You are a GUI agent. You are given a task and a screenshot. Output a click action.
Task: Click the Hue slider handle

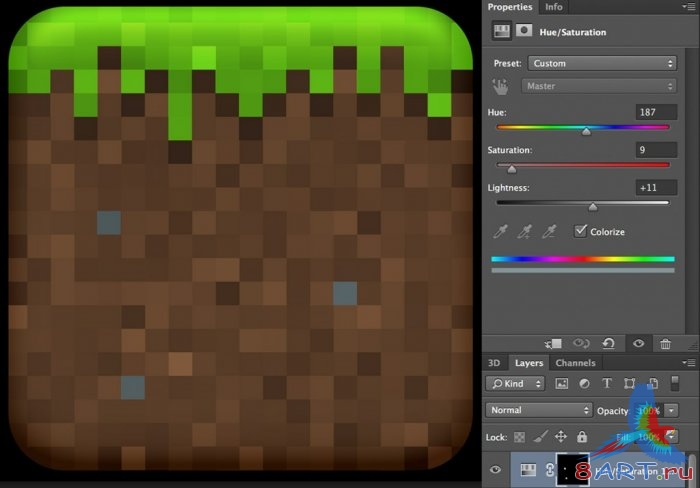pos(586,131)
